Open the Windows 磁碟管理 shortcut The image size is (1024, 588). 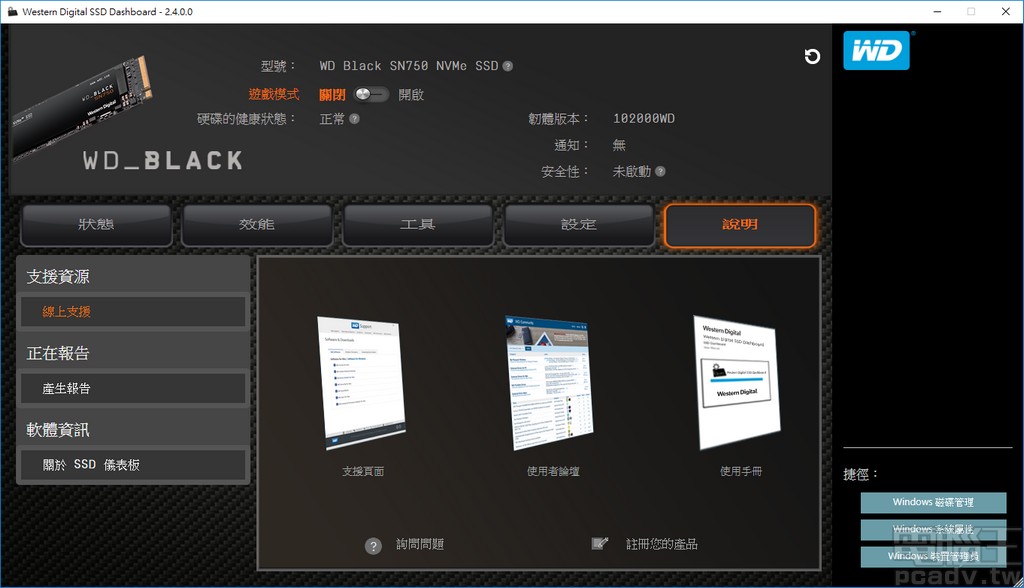tap(933, 502)
